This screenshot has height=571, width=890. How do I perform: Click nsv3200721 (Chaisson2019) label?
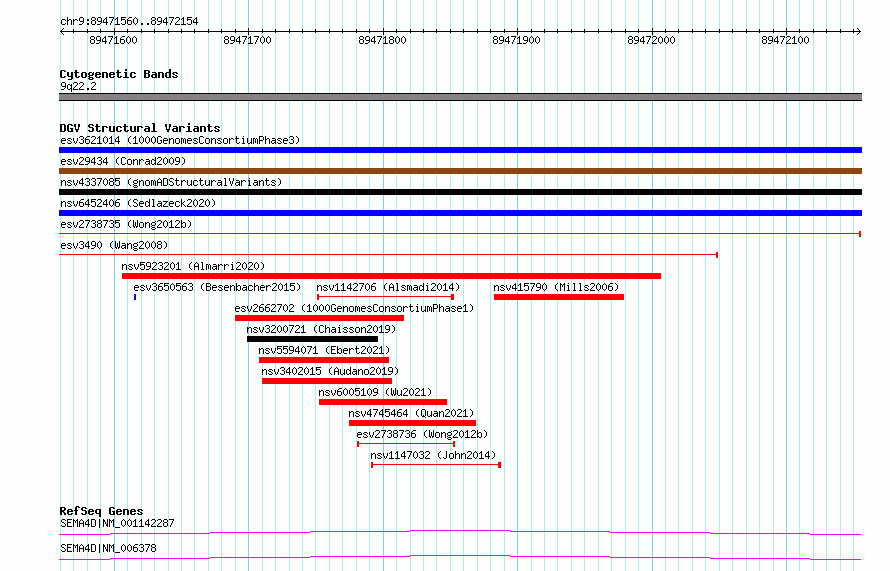coord(321,329)
